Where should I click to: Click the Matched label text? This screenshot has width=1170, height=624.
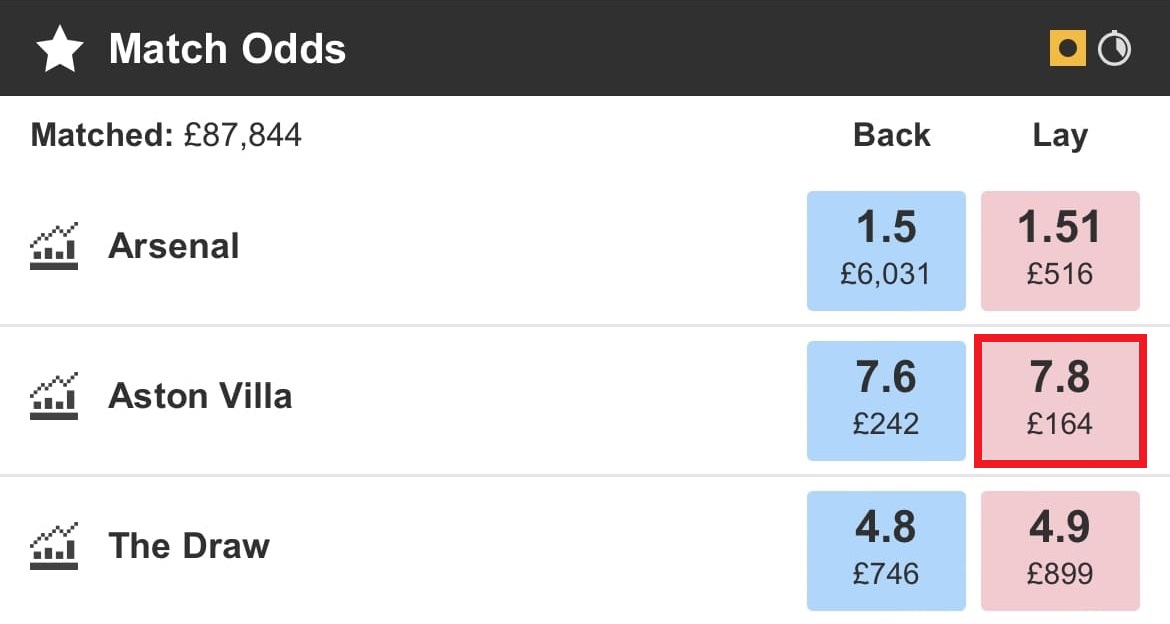pyautogui.click(x=102, y=135)
